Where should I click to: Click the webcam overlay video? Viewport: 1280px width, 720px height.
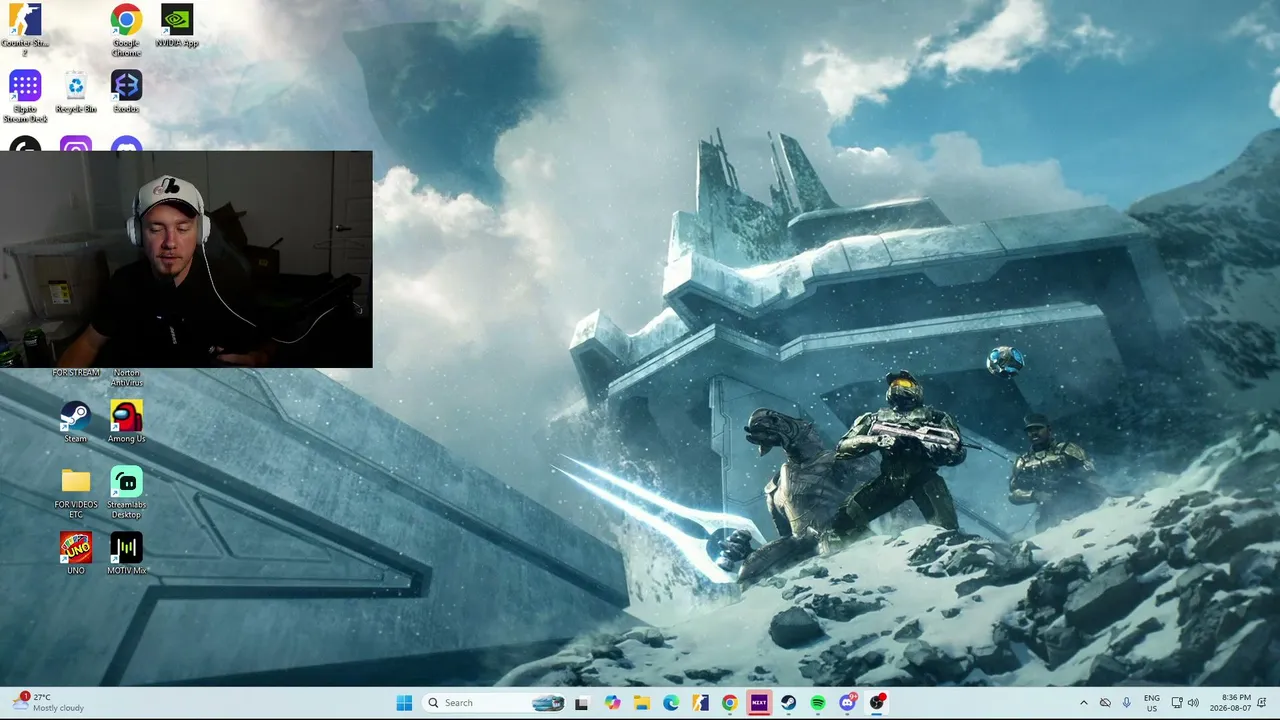[186, 259]
